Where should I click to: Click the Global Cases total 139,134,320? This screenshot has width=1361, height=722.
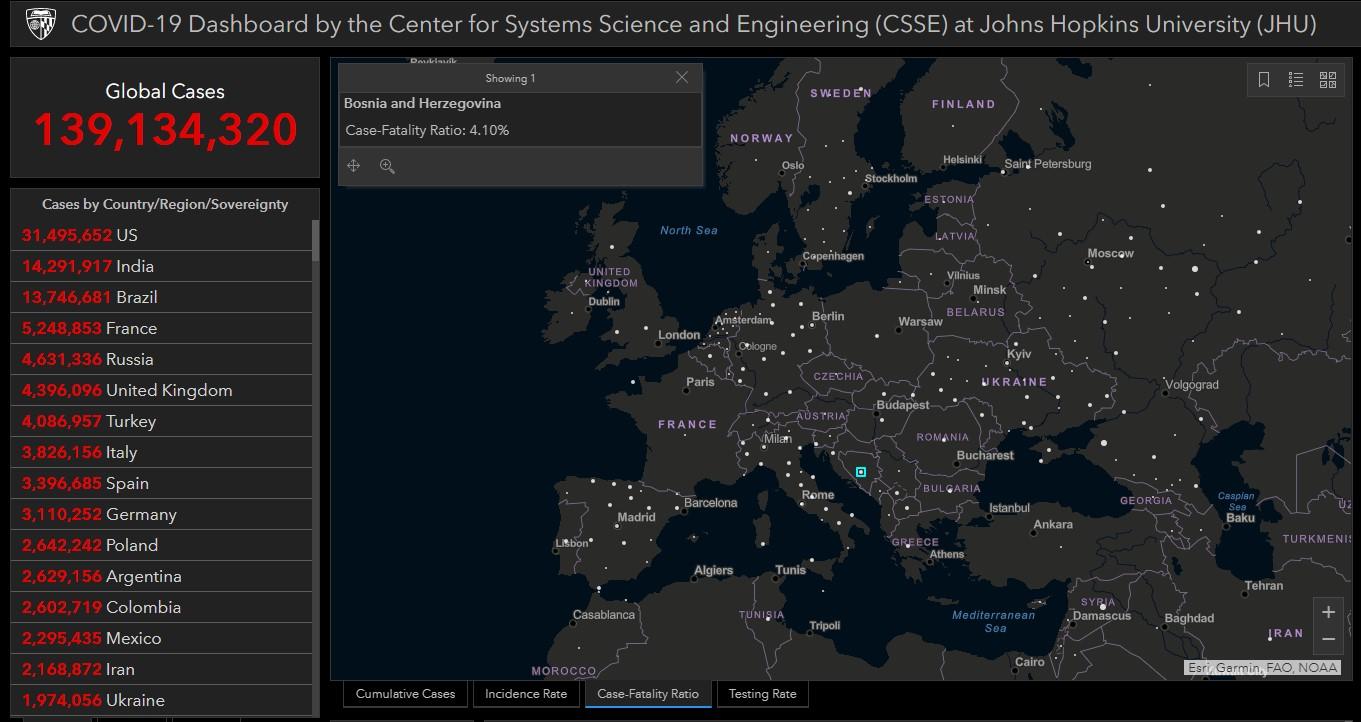tap(165, 129)
